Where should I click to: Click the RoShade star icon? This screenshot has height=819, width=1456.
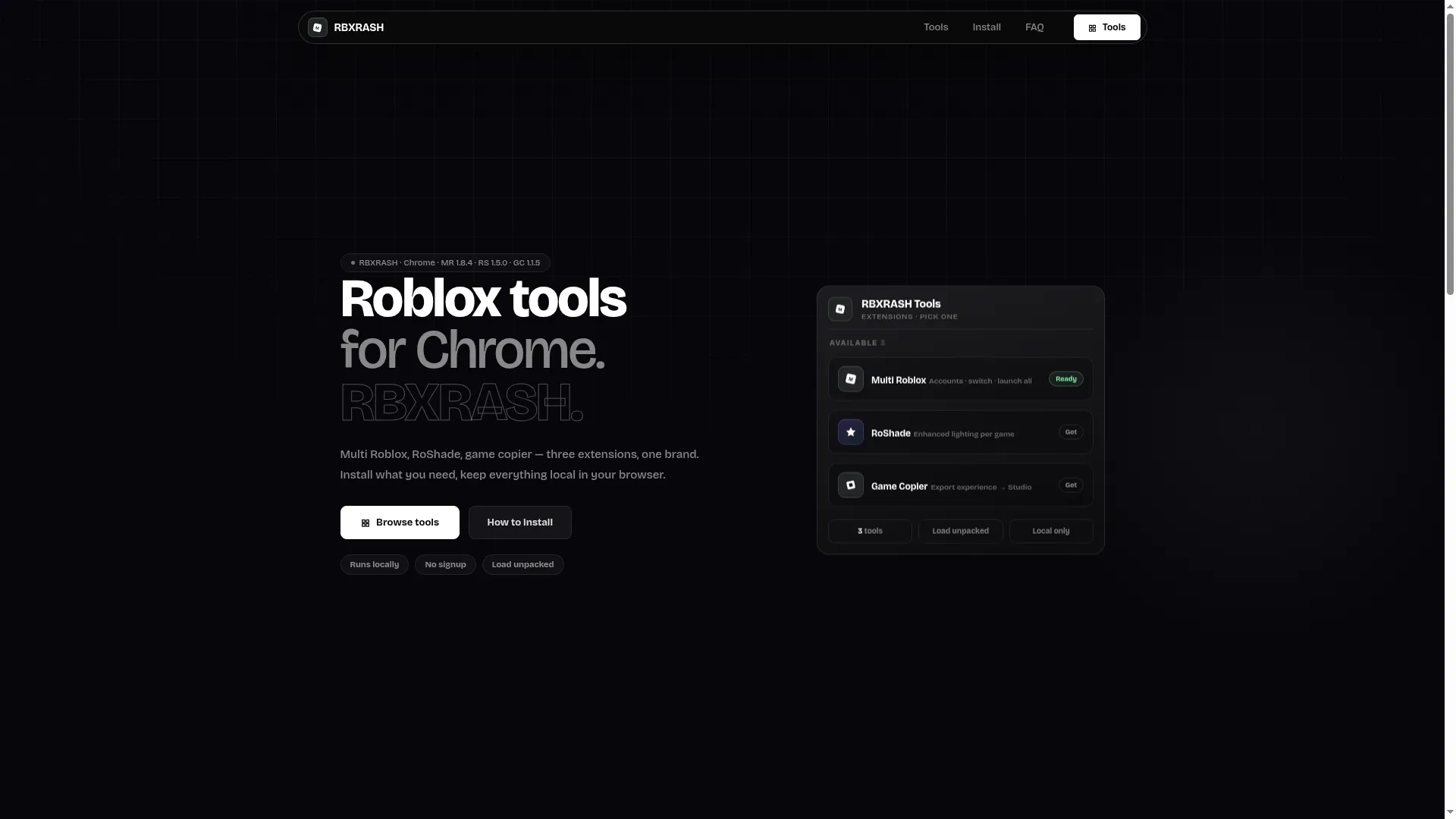(851, 432)
